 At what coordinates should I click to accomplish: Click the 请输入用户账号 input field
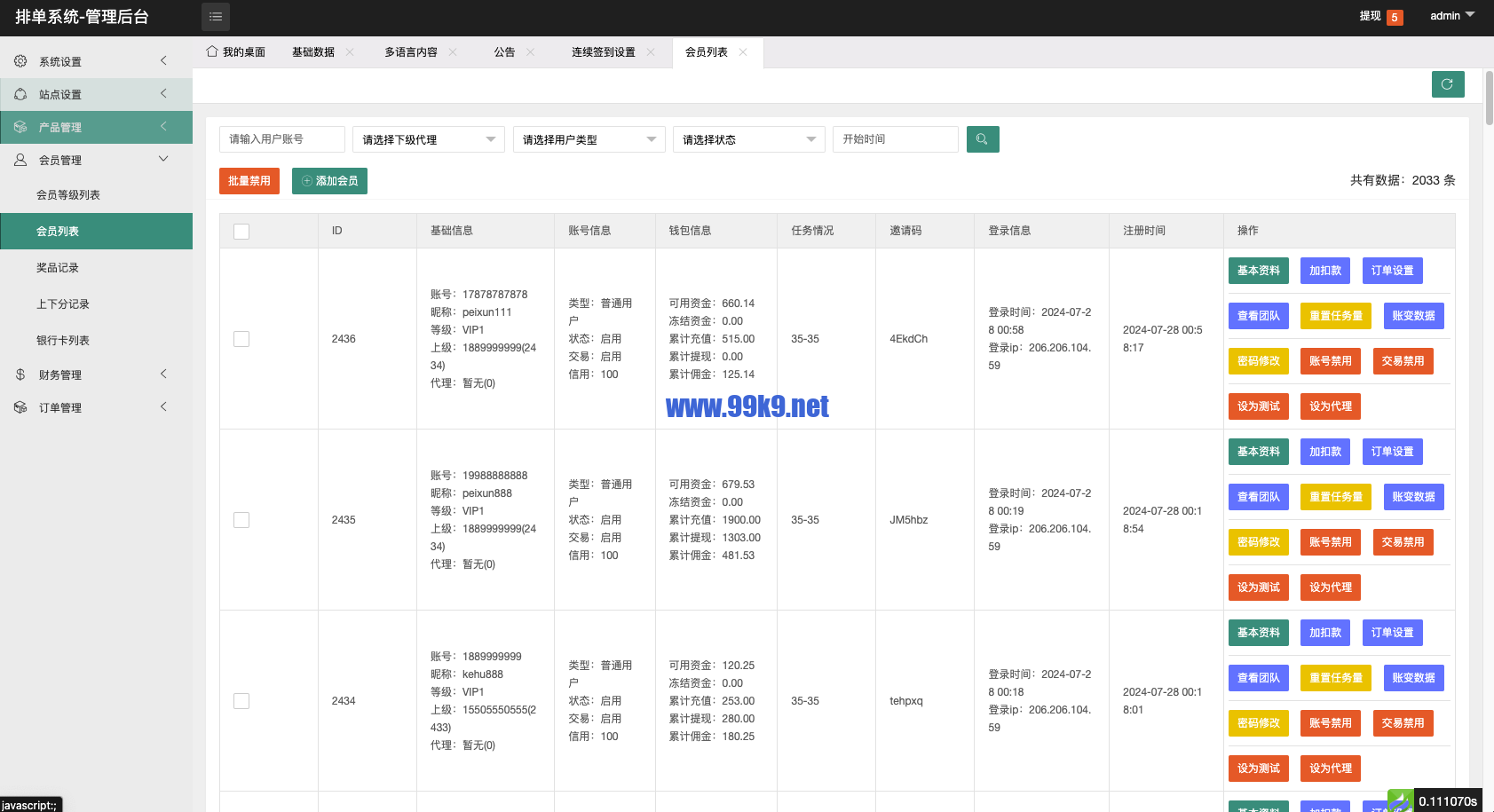282,139
